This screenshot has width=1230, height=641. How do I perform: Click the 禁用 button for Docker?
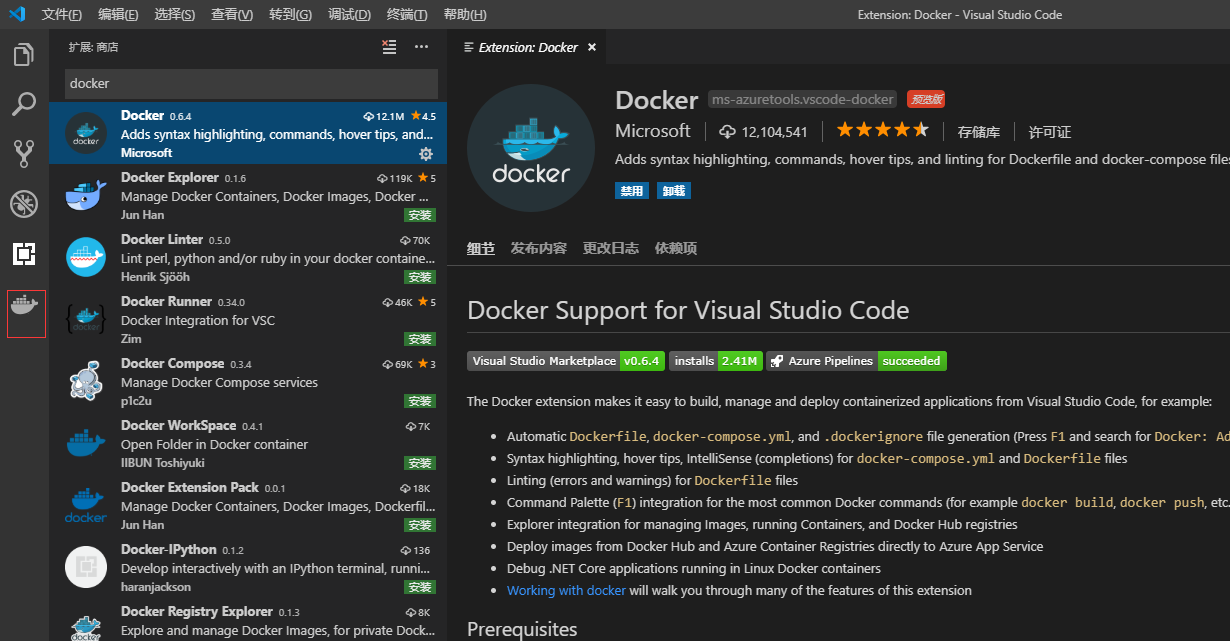[632, 190]
